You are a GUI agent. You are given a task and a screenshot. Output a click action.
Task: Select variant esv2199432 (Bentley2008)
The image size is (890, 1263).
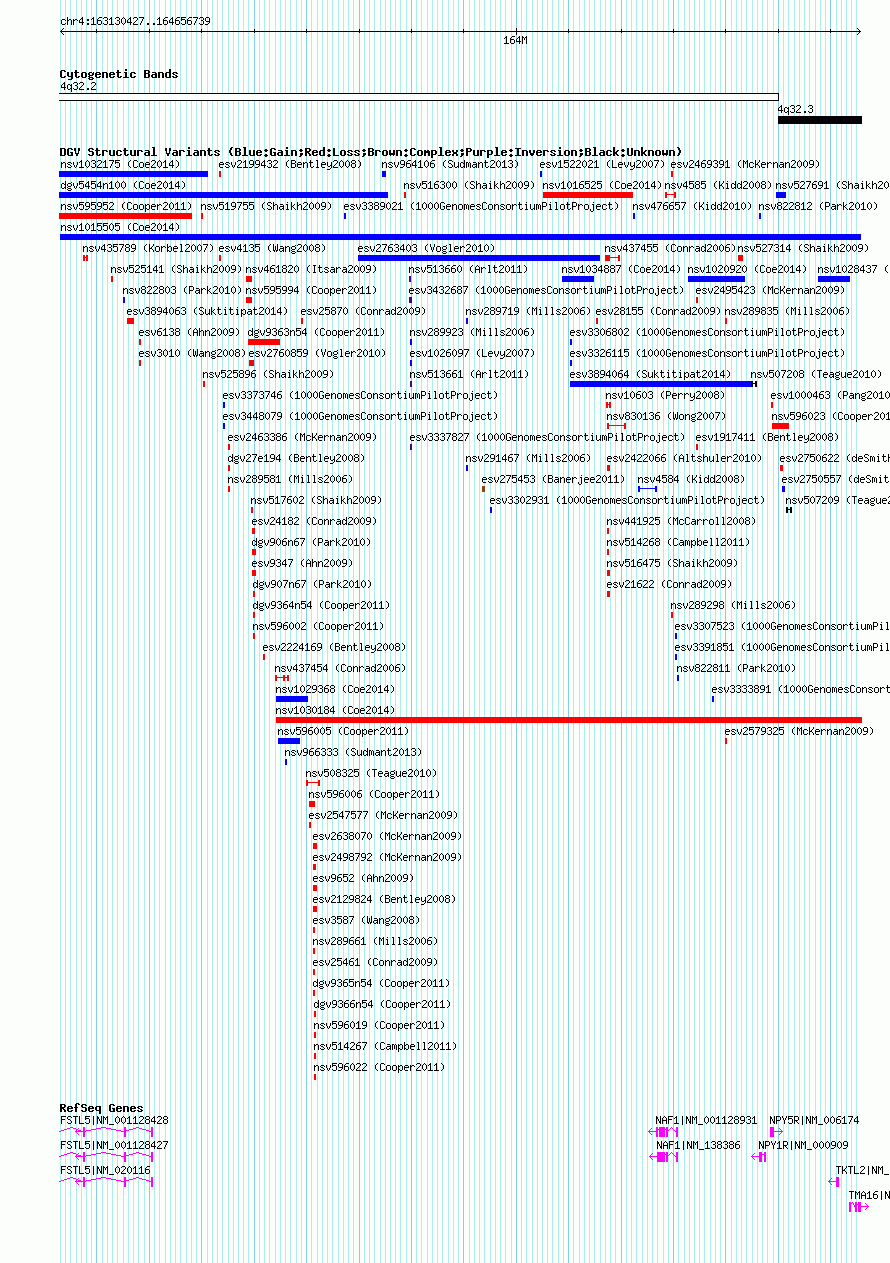pyautogui.click(x=290, y=164)
